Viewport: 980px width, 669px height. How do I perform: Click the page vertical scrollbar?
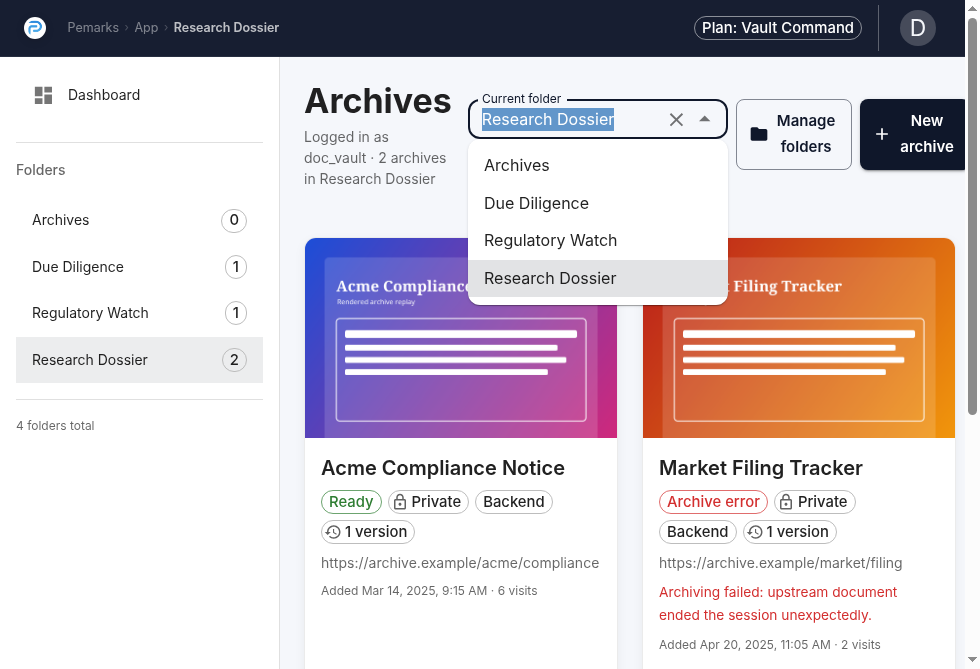(972, 216)
